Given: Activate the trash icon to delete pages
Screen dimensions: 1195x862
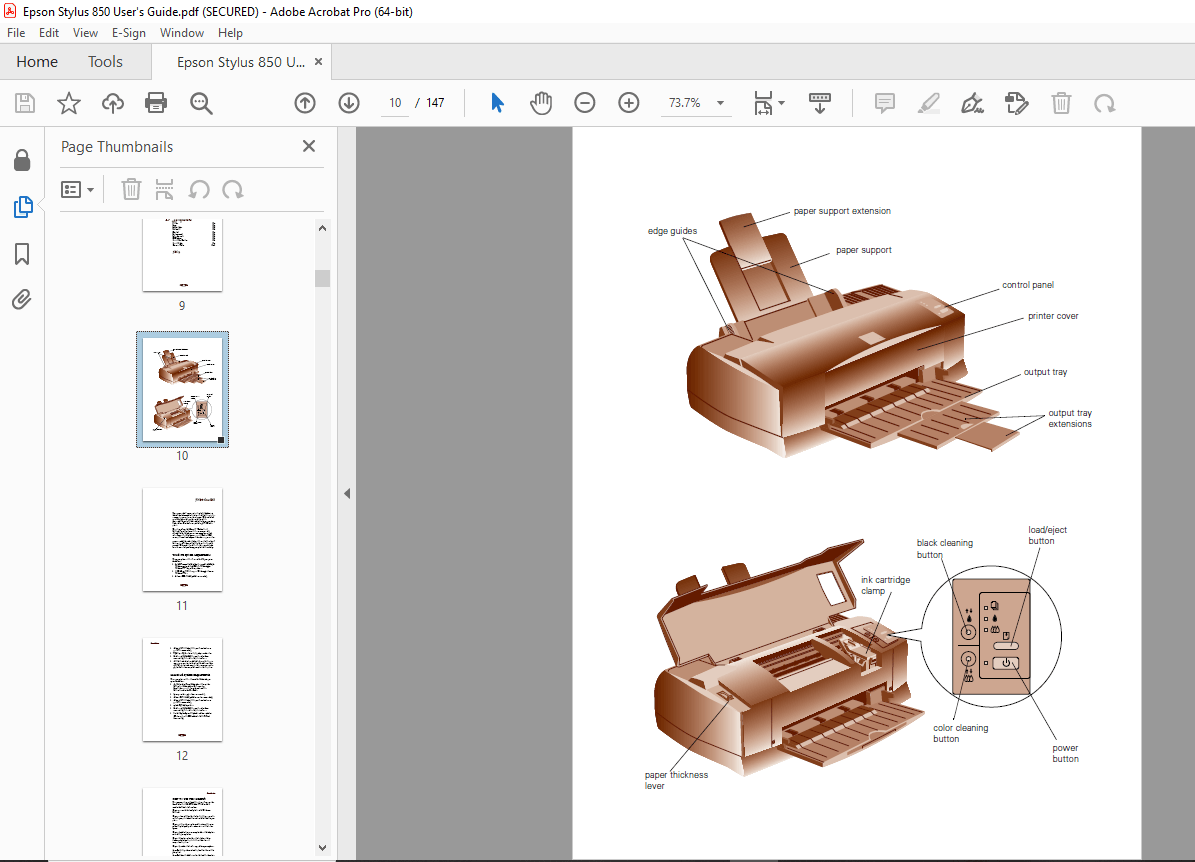Looking at the screenshot, I should [x=1061, y=103].
